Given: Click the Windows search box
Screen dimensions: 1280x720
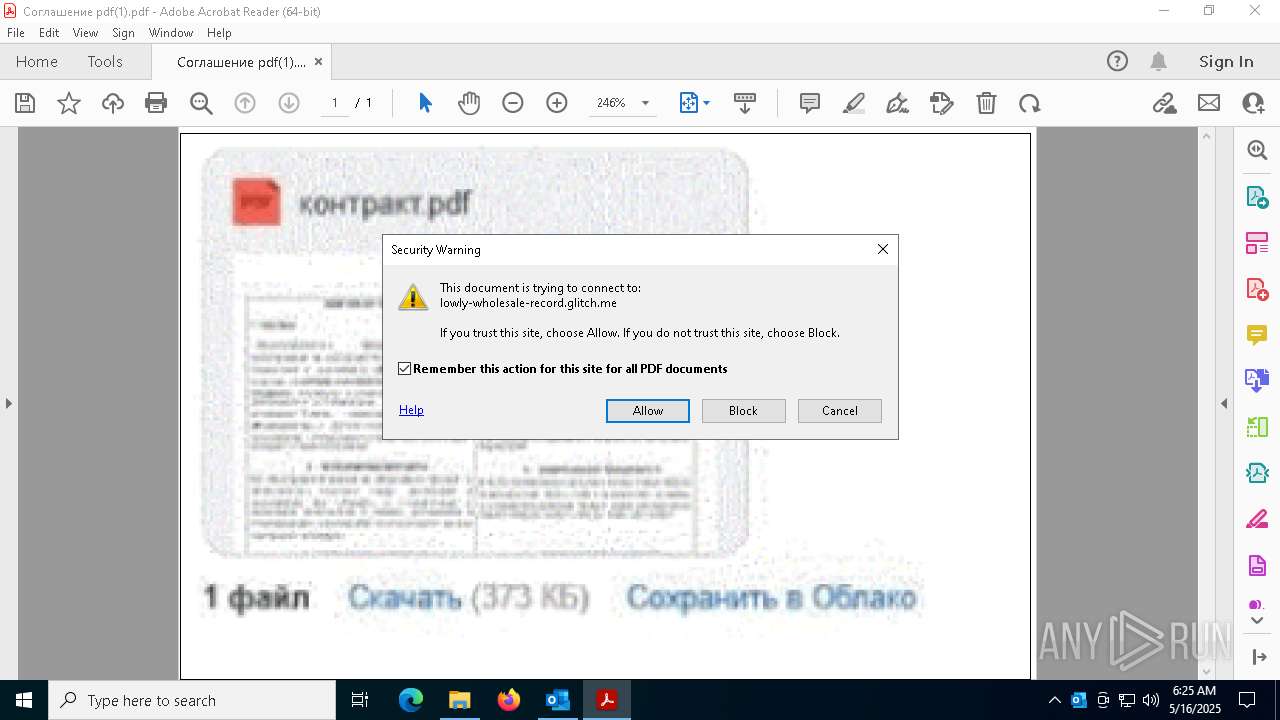Looking at the screenshot, I should coord(192,700).
